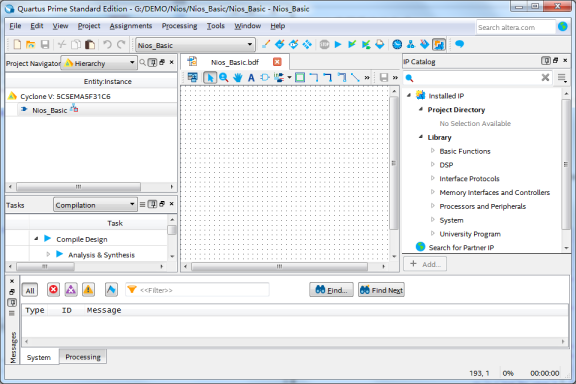Expand Interface Protocols category
This screenshot has width=576, height=384.
point(432,178)
